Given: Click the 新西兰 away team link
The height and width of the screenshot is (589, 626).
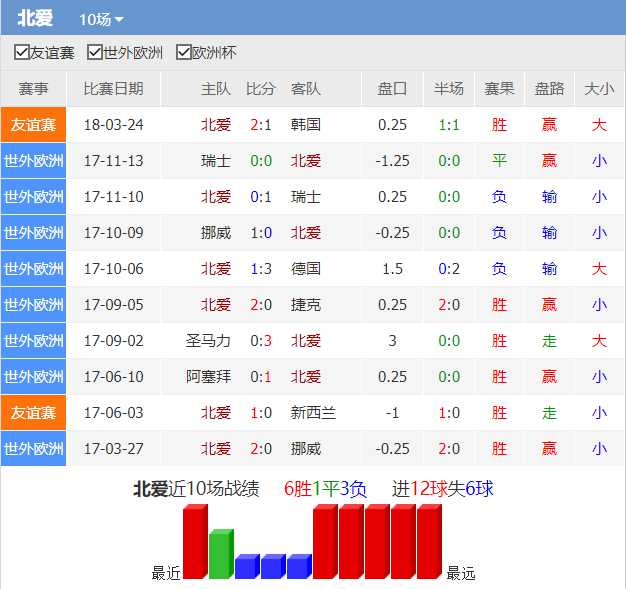Looking at the screenshot, I should click(313, 413).
